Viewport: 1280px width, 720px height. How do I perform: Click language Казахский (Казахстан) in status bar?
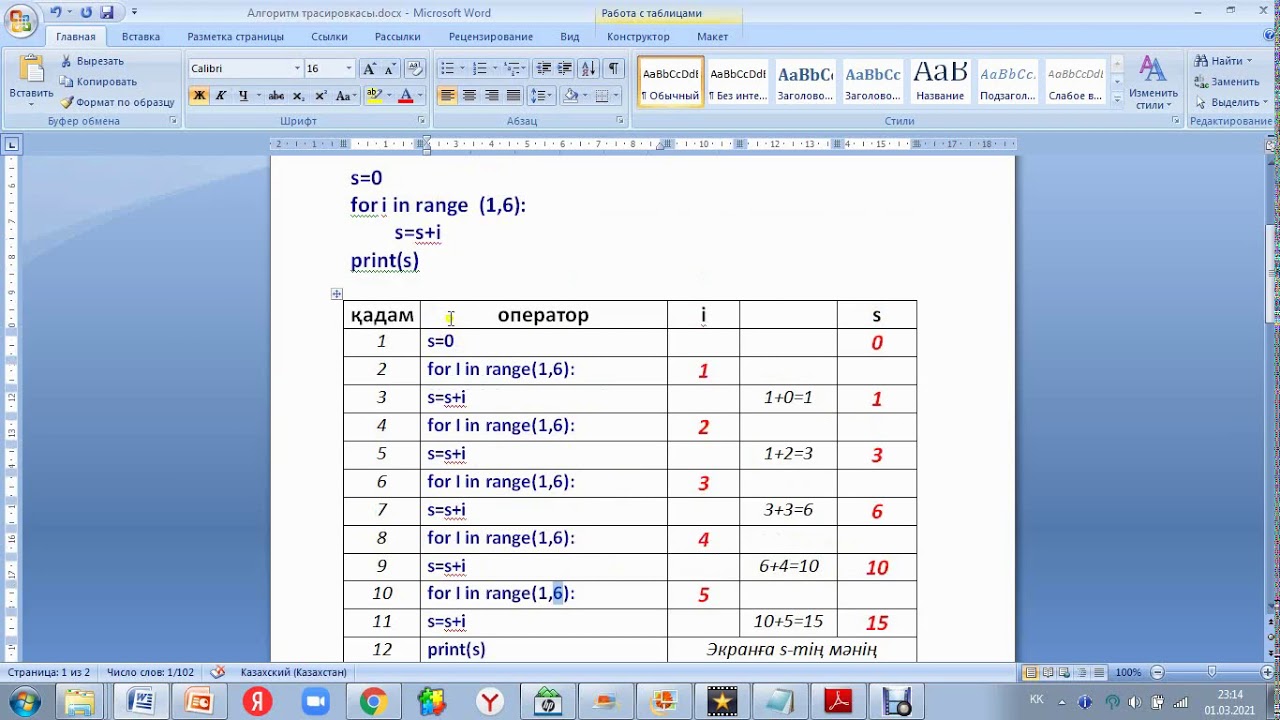[293, 672]
